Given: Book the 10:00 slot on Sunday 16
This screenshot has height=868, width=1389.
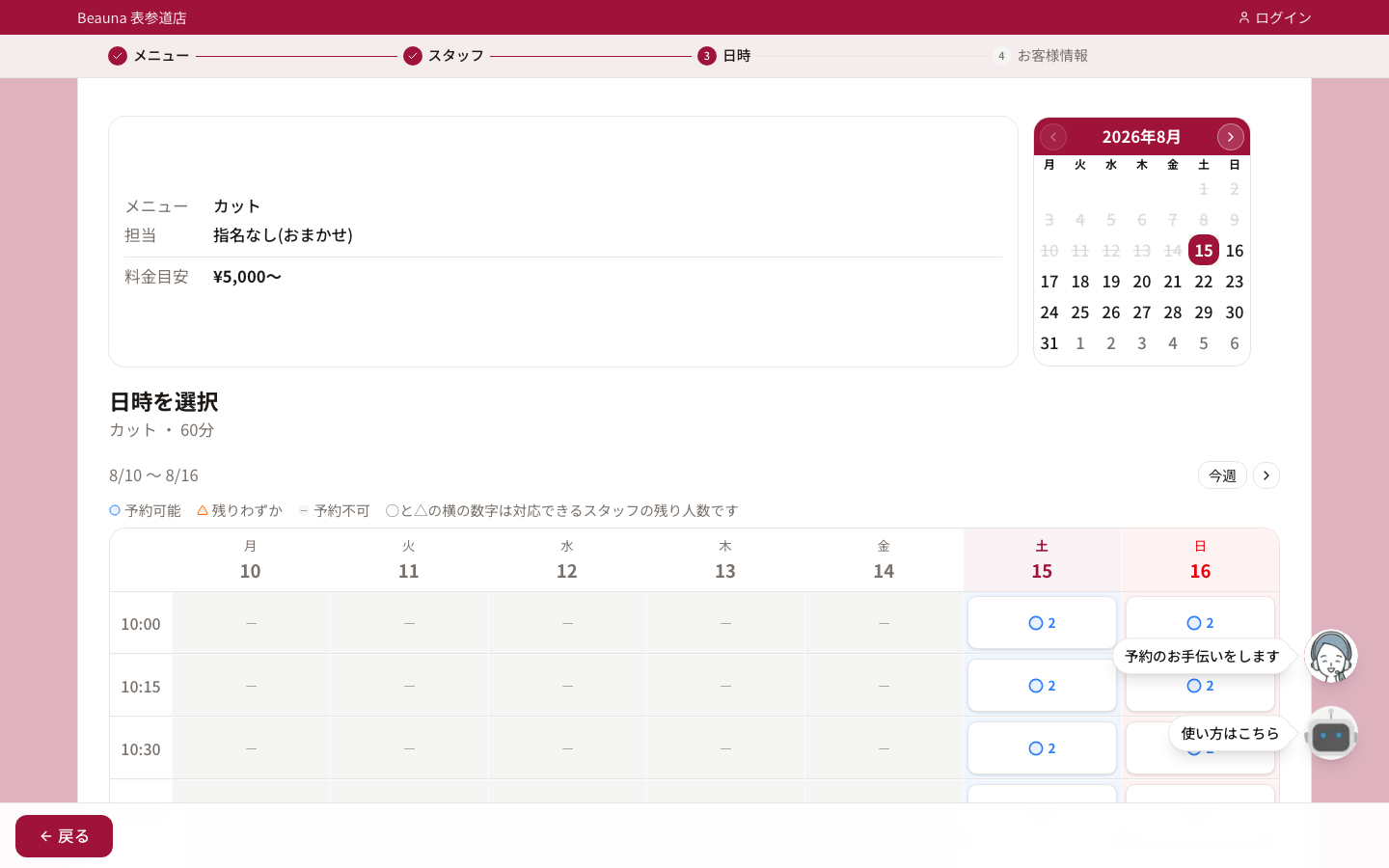Looking at the screenshot, I should pos(1200,623).
